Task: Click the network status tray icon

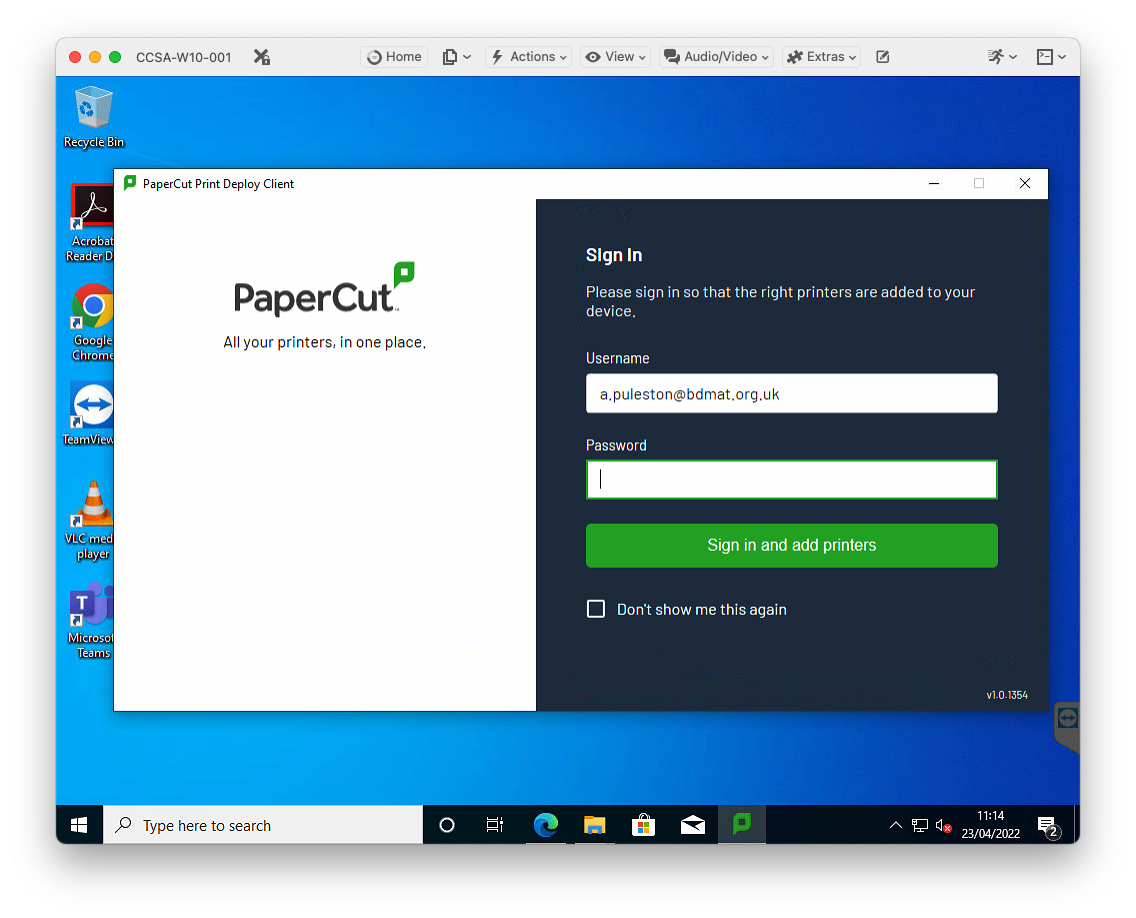Action: 919,825
